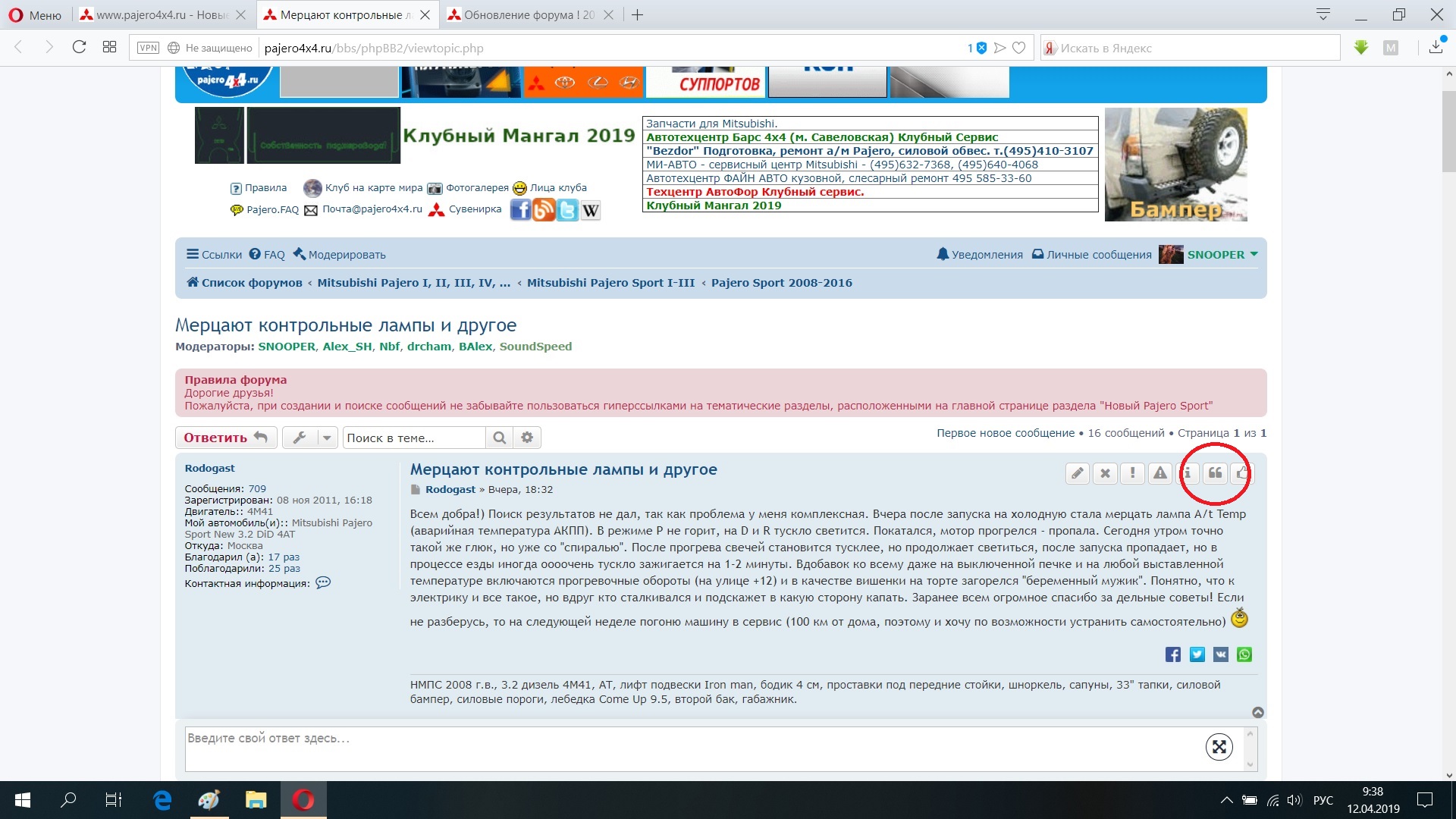
Task: Toggle bookmark heart icon in address bar
Action: [1019, 48]
